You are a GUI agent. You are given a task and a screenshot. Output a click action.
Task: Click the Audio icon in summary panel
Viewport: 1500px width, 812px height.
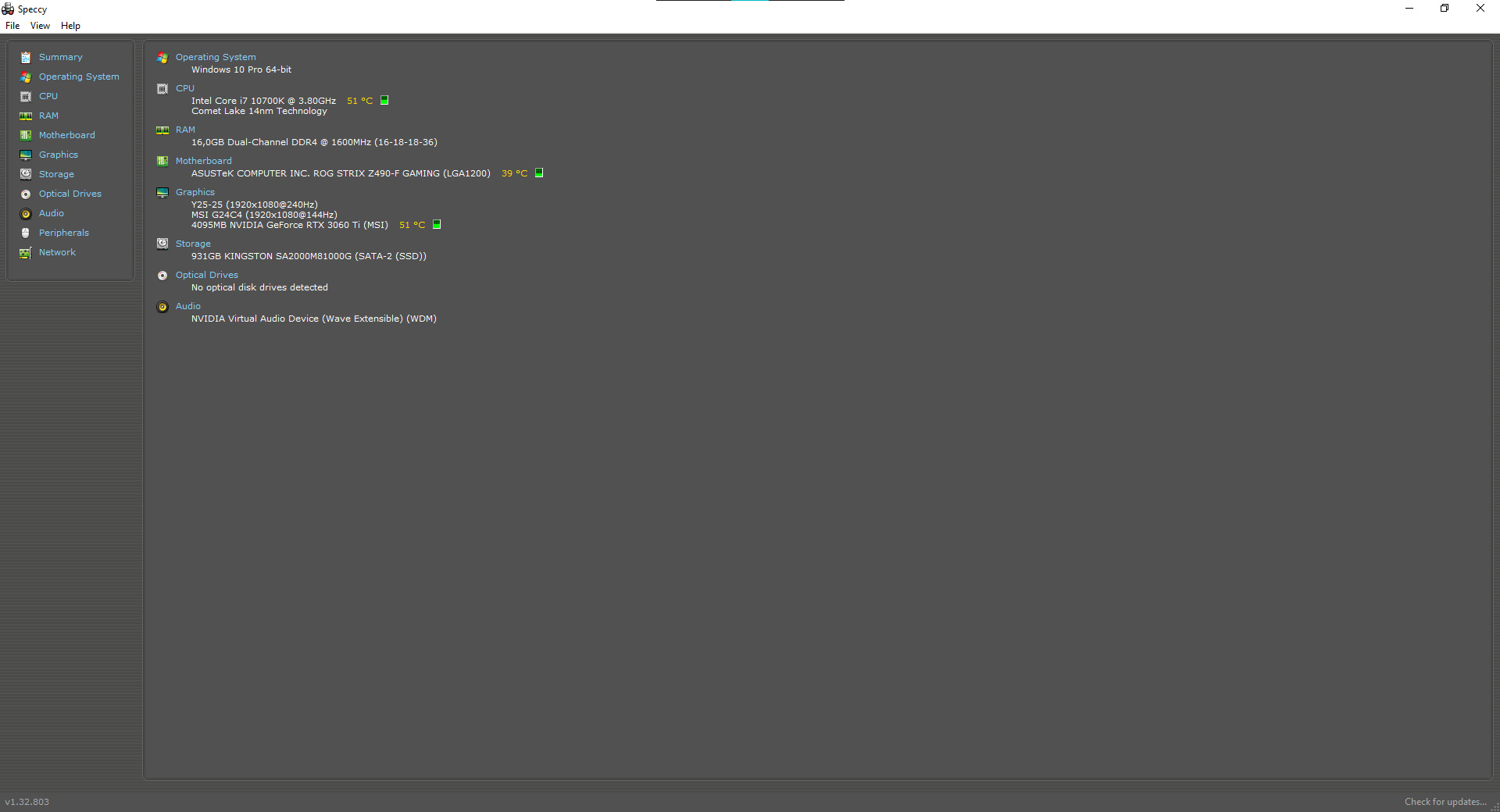(162, 306)
